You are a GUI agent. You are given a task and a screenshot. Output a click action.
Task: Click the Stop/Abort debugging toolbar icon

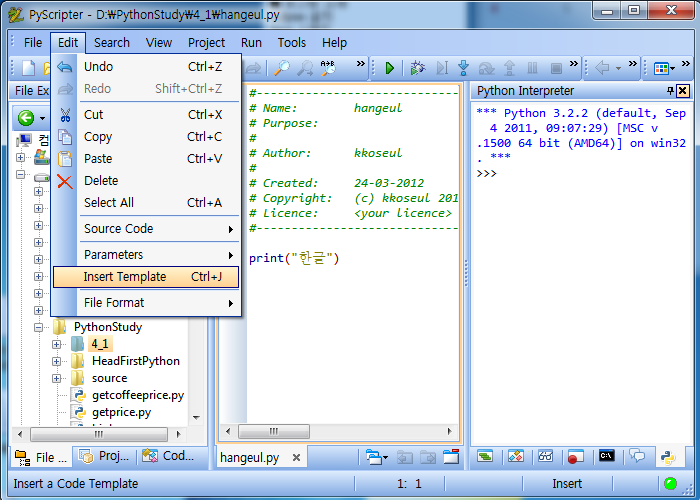coord(556,68)
